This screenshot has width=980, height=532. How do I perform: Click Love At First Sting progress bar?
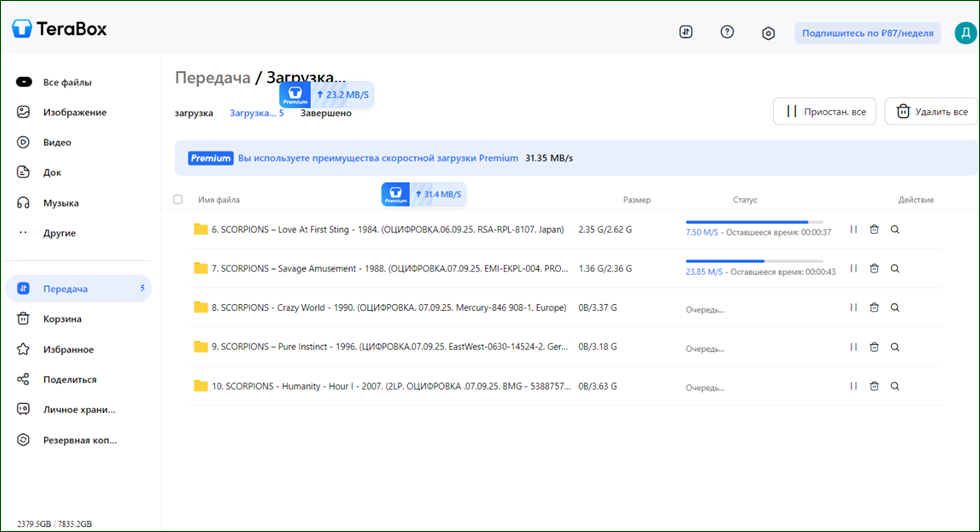click(x=754, y=222)
